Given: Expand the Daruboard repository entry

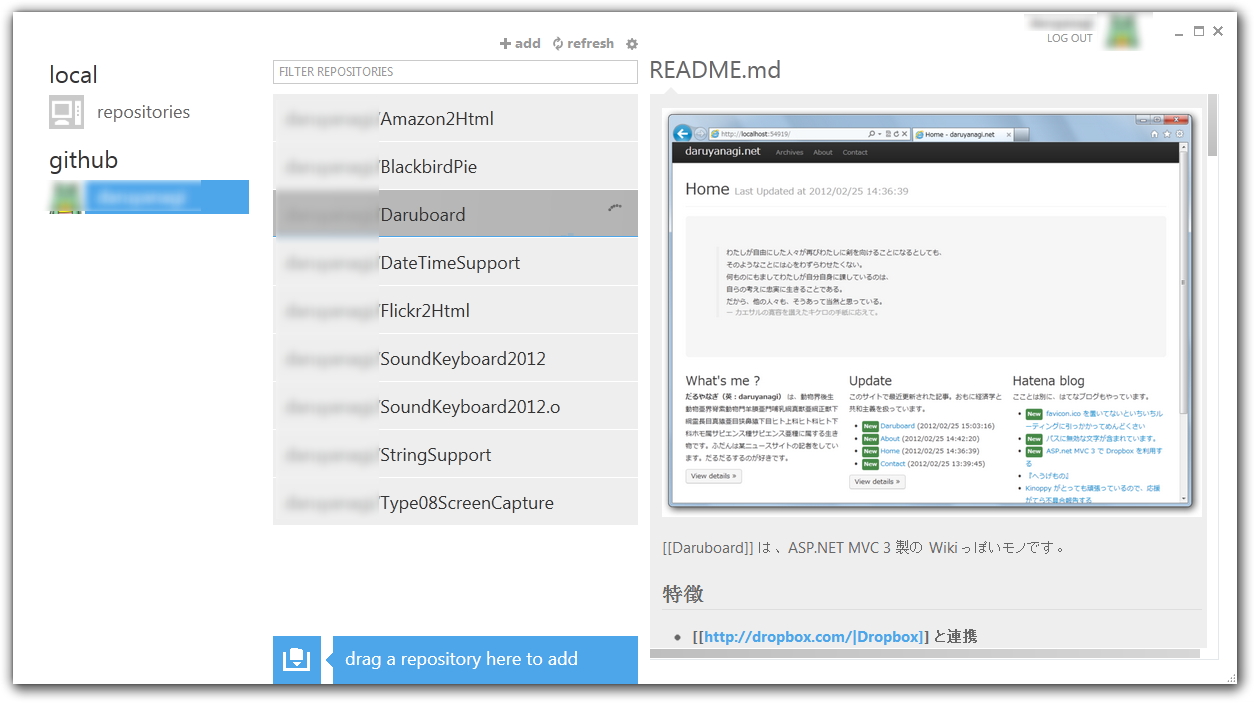Looking at the screenshot, I should tap(455, 213).
